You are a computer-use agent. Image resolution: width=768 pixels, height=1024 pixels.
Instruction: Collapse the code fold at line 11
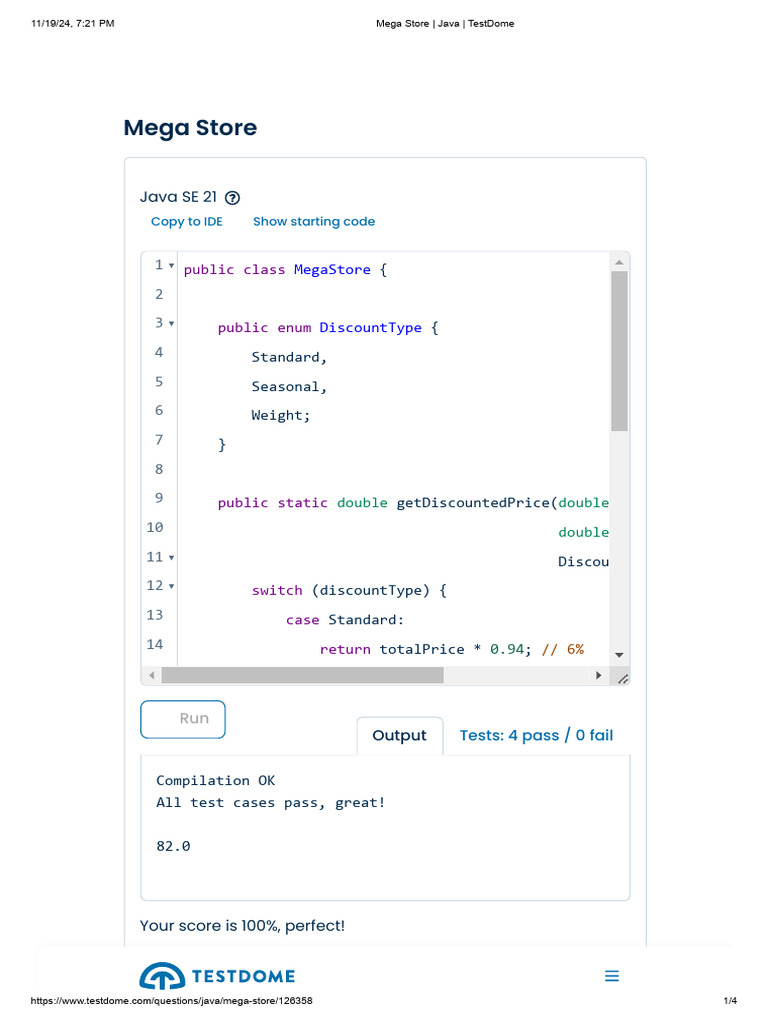(171, 558)
